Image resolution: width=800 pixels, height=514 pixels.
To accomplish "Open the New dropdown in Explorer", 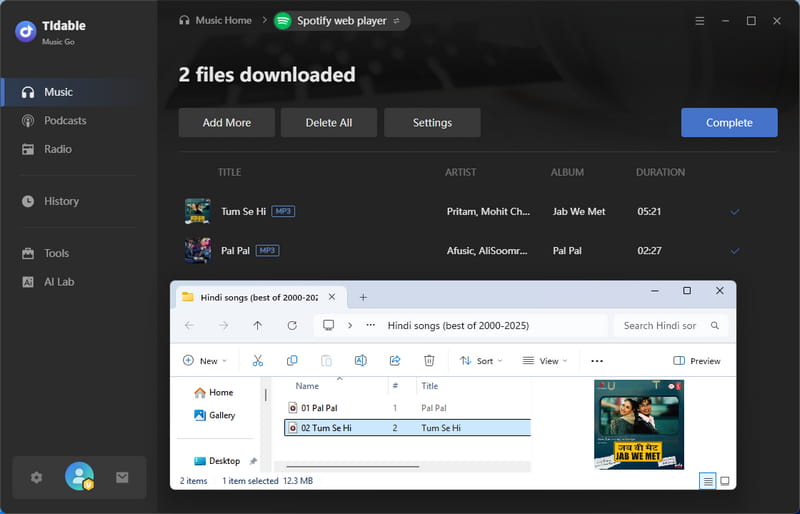I will 205,361.
